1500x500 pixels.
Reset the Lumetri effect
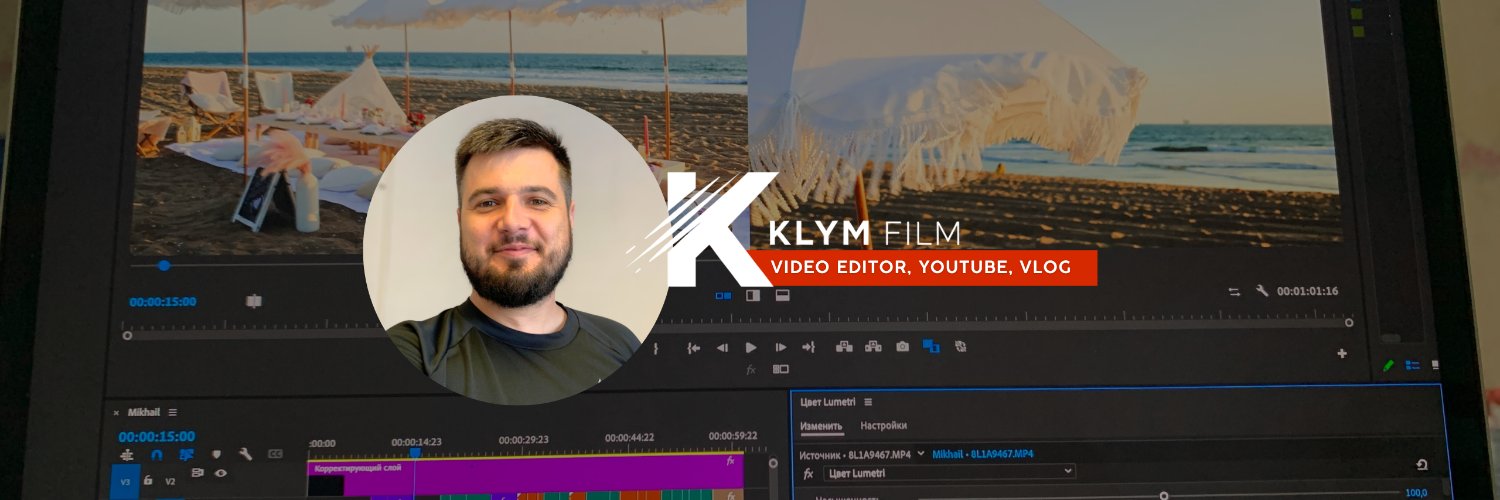click(1421, 465)
